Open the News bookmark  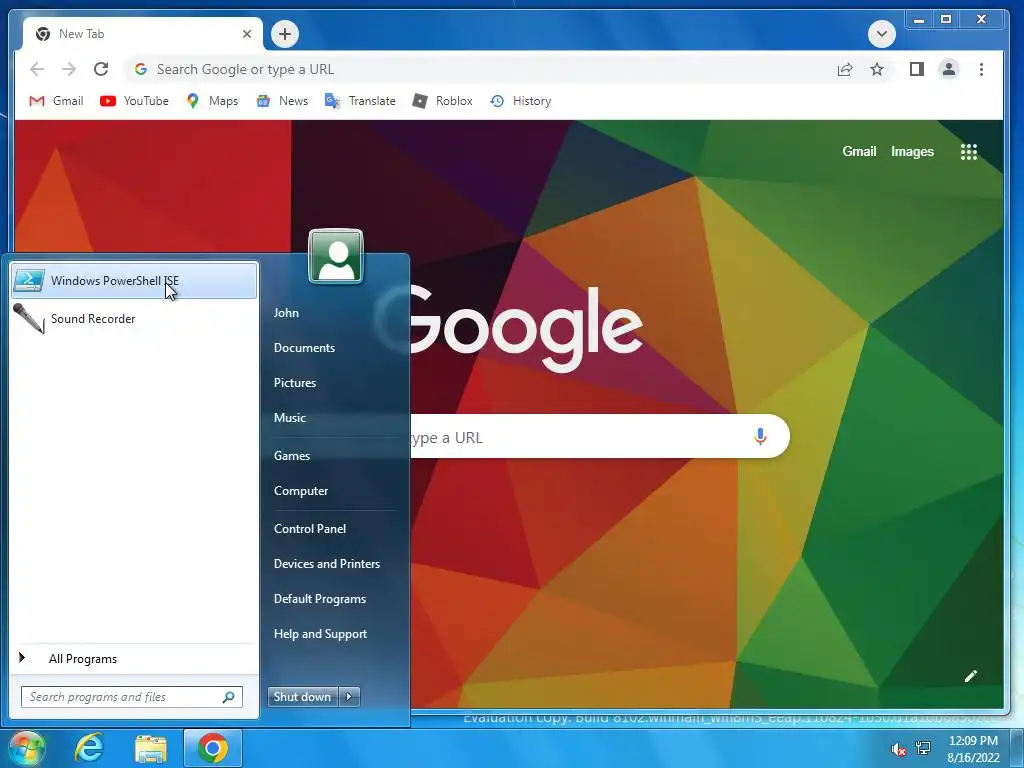[282, 101]
